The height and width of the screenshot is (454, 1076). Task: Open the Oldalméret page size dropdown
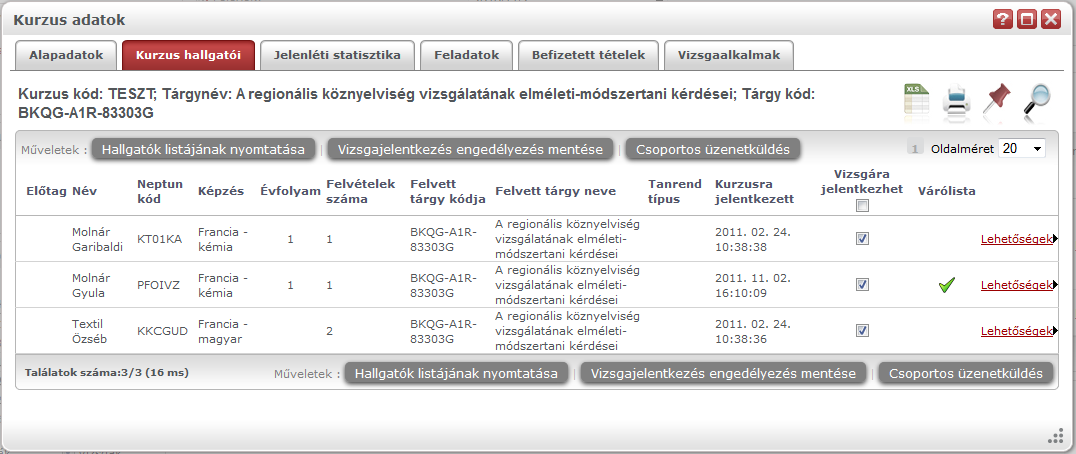[x=1022, y=148]
